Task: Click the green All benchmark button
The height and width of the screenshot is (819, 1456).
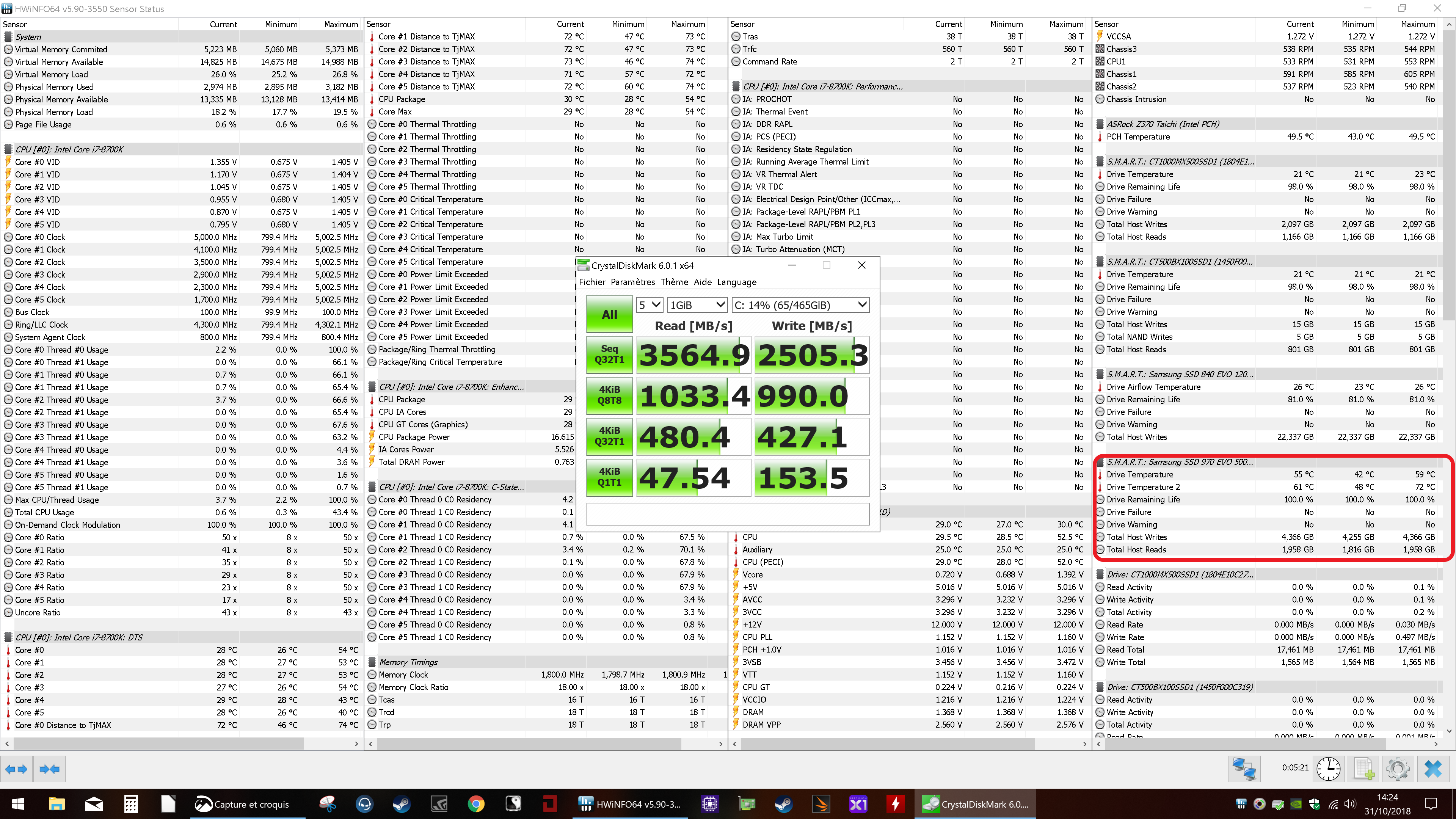Action: point(609,314)
